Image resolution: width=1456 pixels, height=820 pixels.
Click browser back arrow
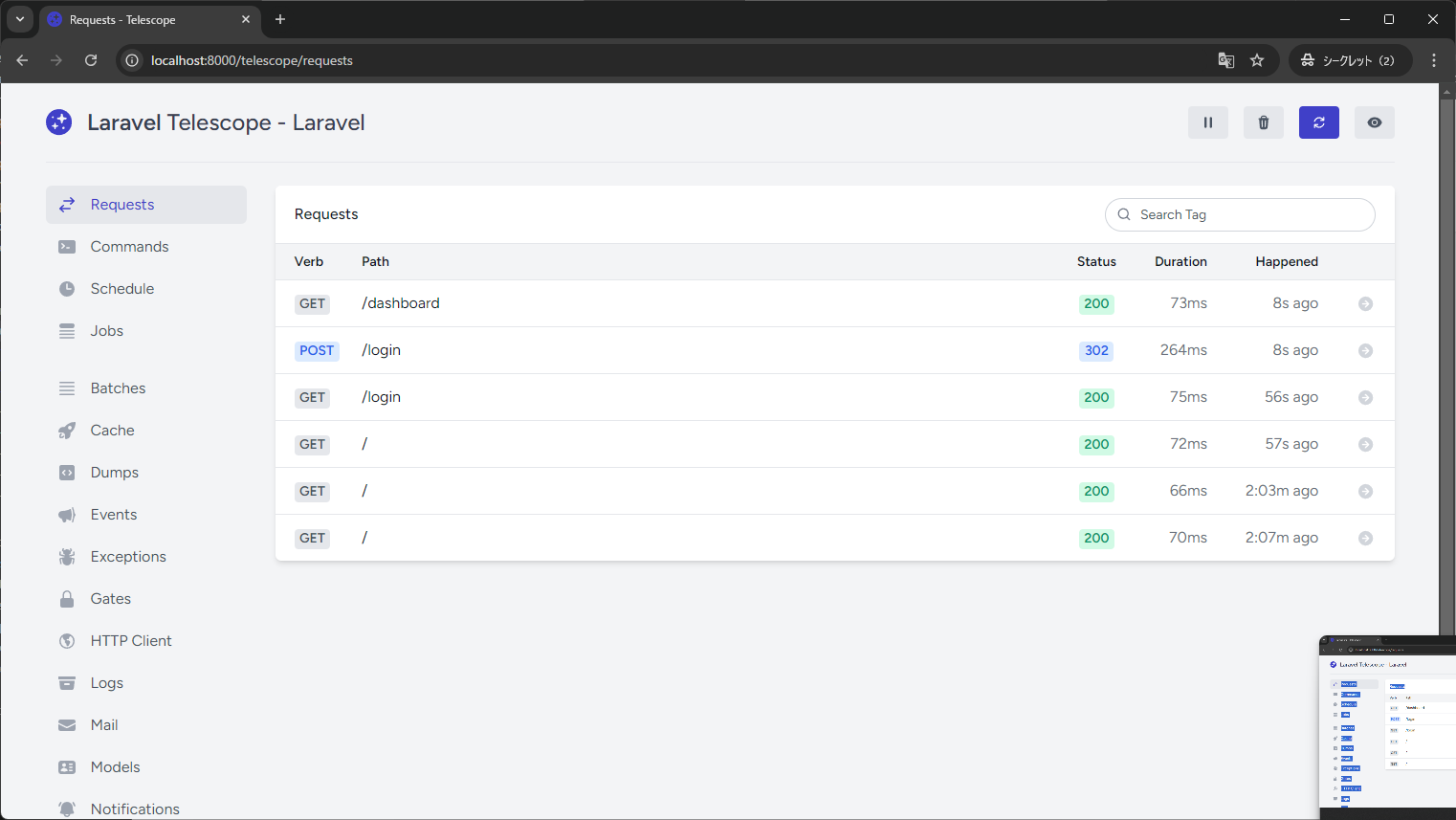pyautogui.click(x=22, y=60)
